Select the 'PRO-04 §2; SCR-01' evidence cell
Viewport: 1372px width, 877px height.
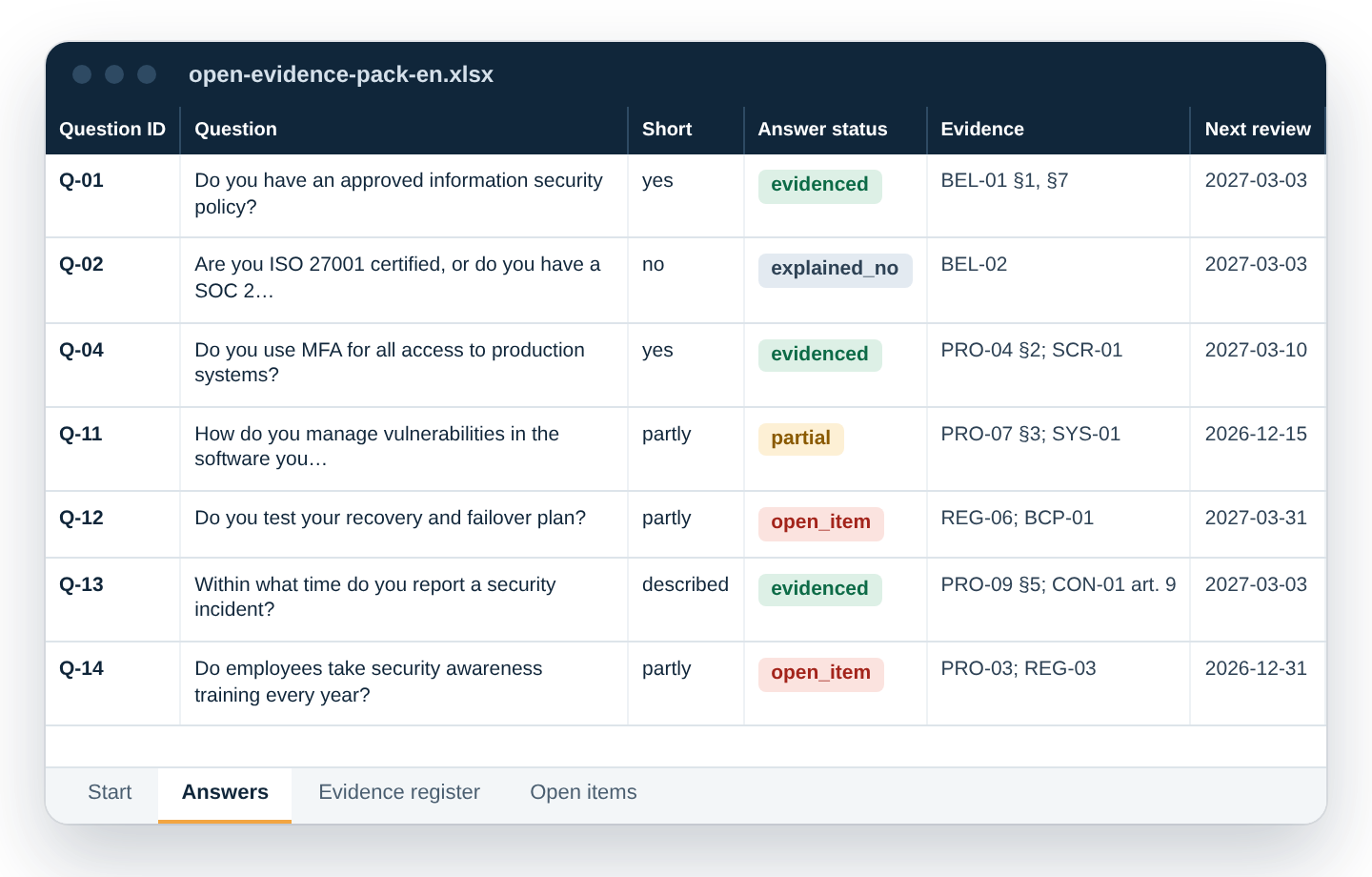coord(1059,365)
